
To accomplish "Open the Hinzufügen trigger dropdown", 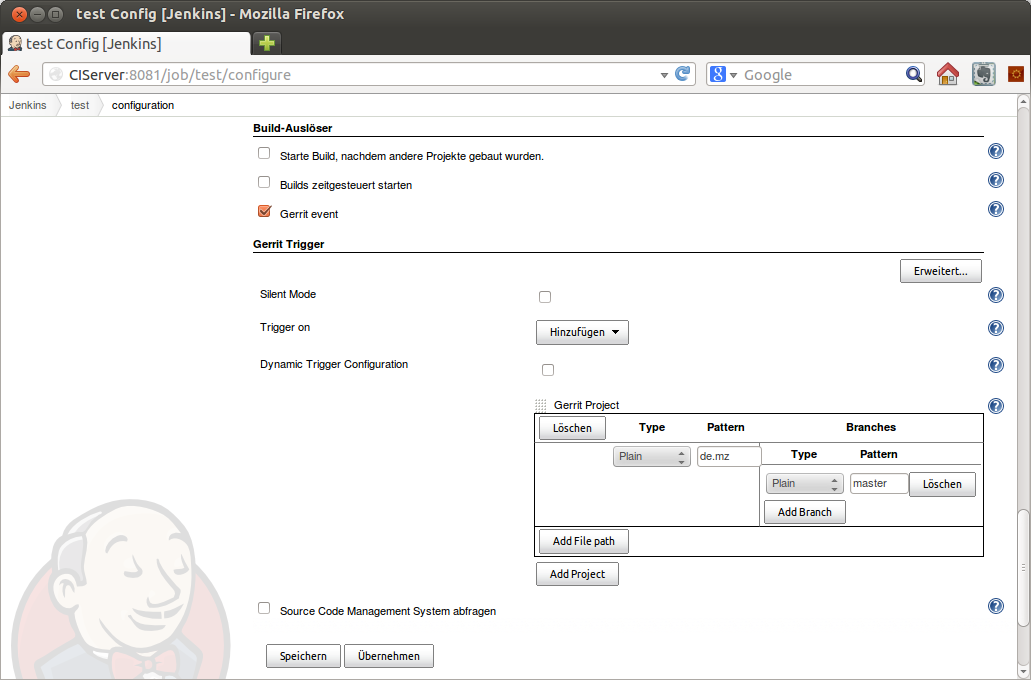I will (x=583, y=332).
